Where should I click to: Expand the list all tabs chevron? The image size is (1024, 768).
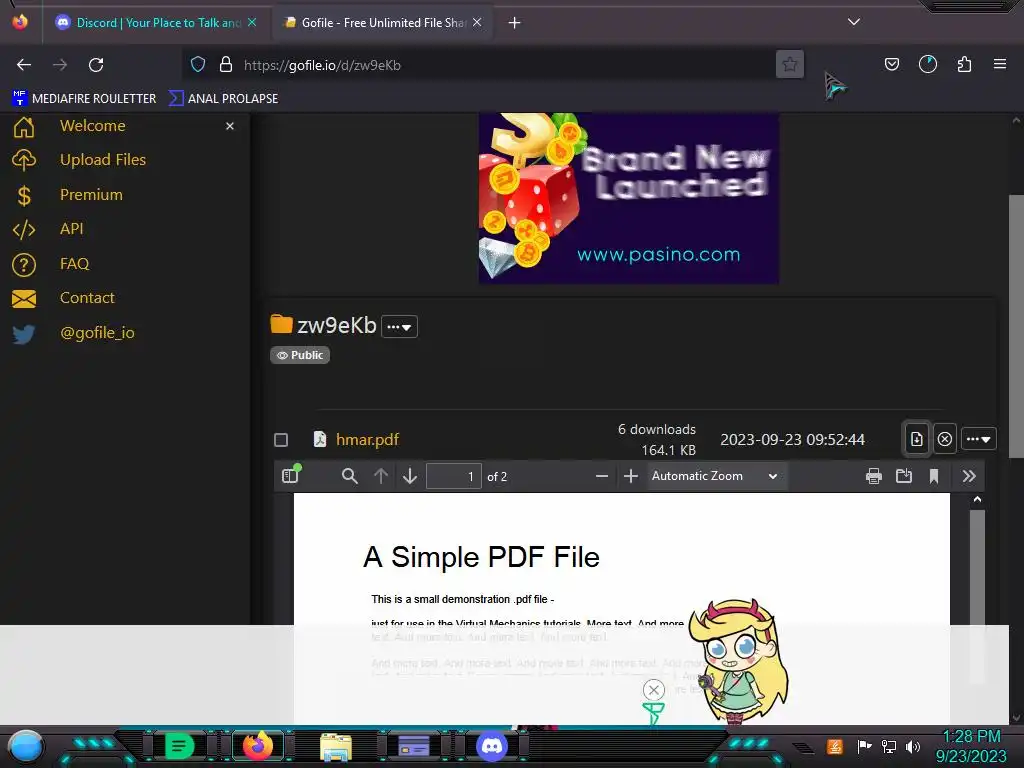pos(854,22)
